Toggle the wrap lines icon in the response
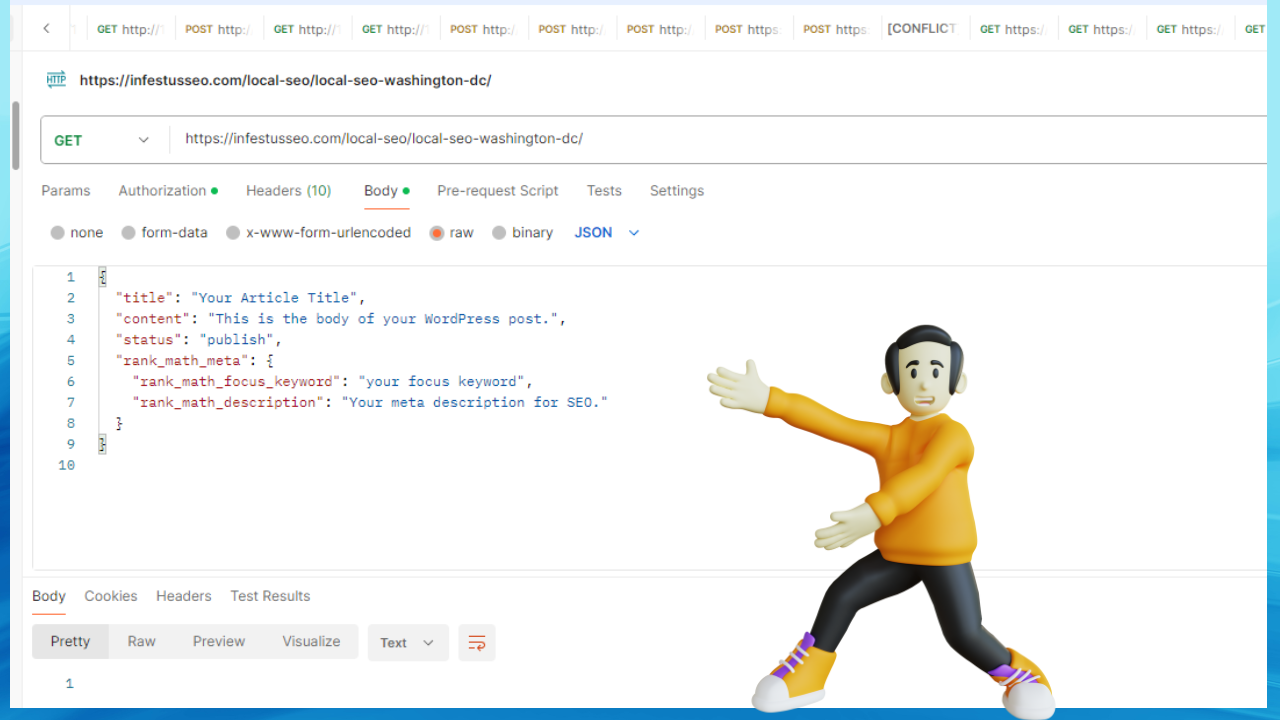Viewport: 1280px width, 720px height. click(x=477, y=643)
